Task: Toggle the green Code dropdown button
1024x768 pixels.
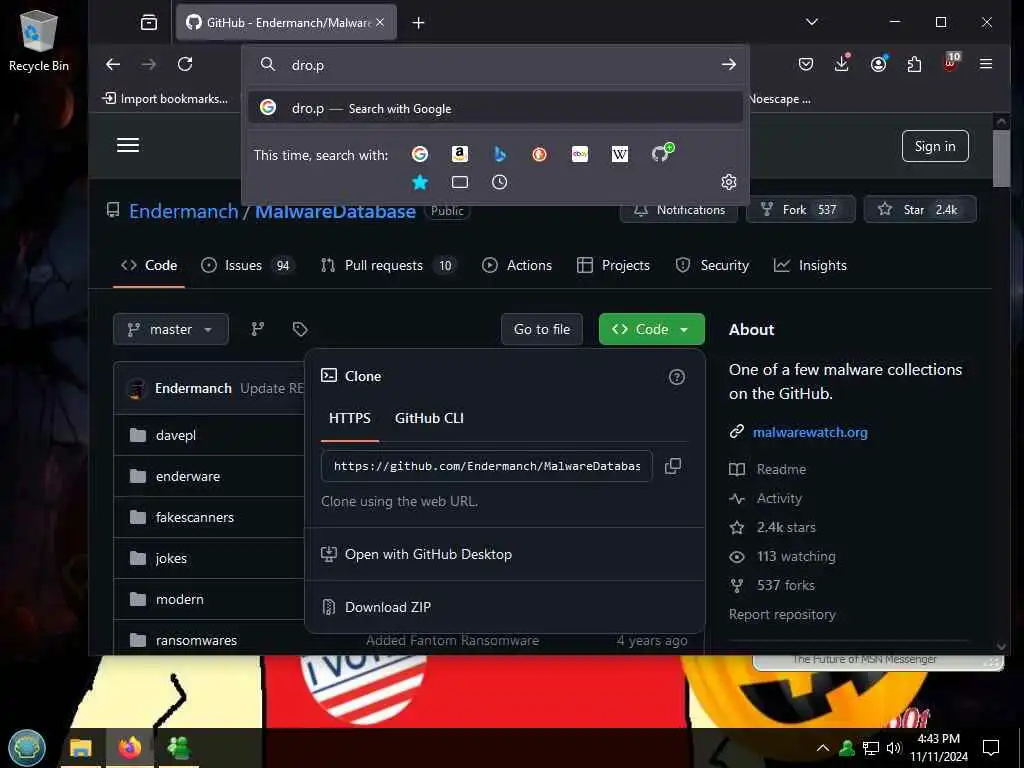Action: (x=652, y=329)
